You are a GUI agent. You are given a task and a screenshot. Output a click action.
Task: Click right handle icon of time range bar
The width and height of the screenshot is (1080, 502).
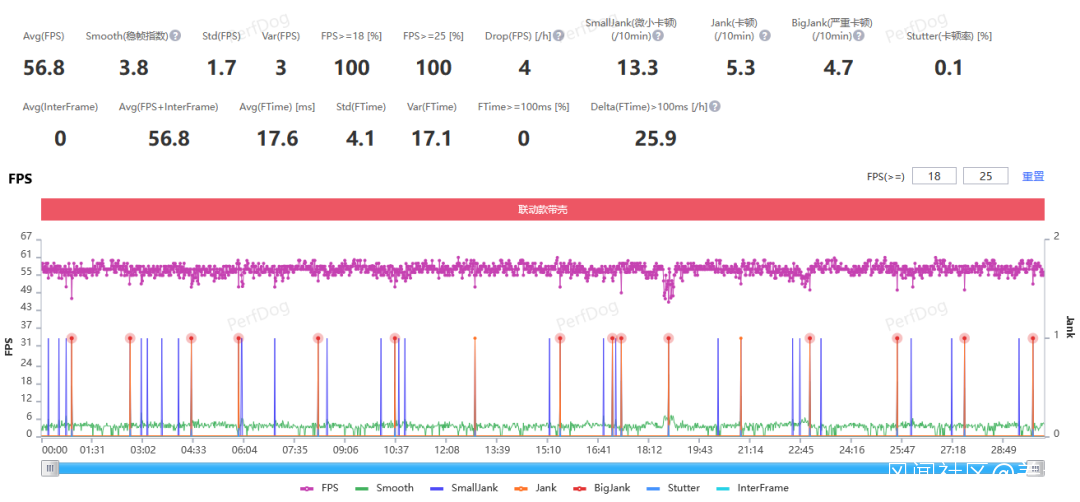(x=1038, y=468)
